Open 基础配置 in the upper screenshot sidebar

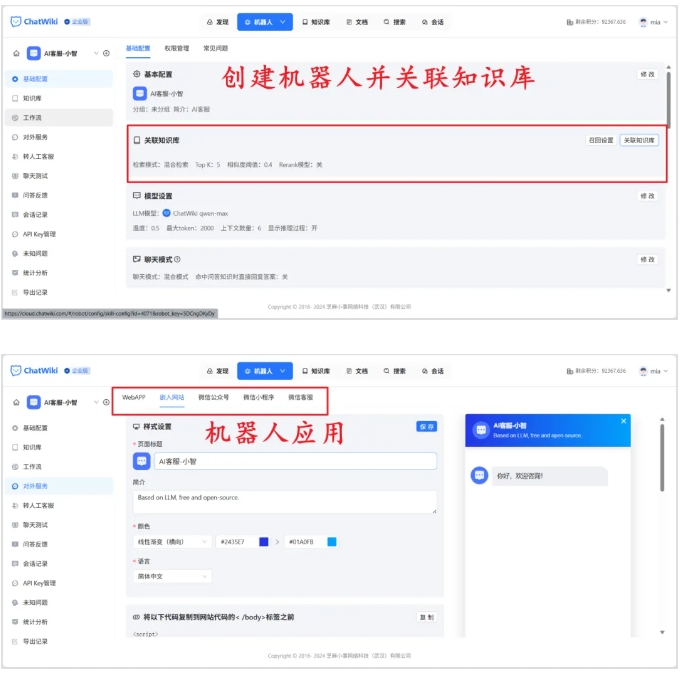point(59,79)
